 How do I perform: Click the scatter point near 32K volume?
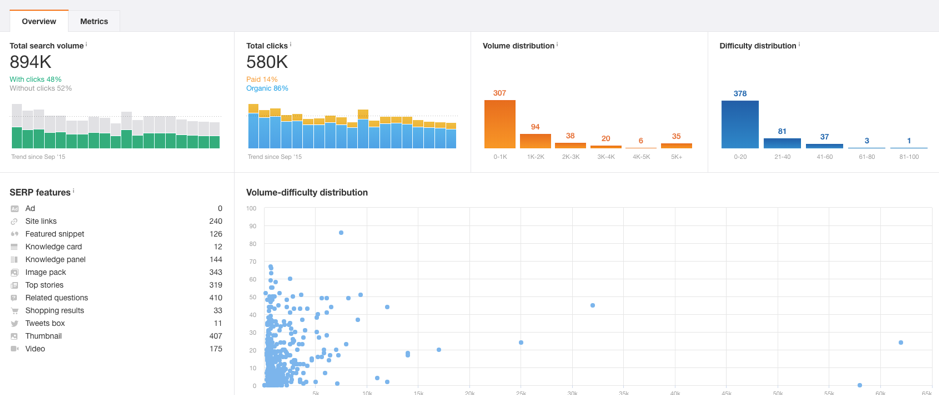pyautogui.click(x=592, y=305)
